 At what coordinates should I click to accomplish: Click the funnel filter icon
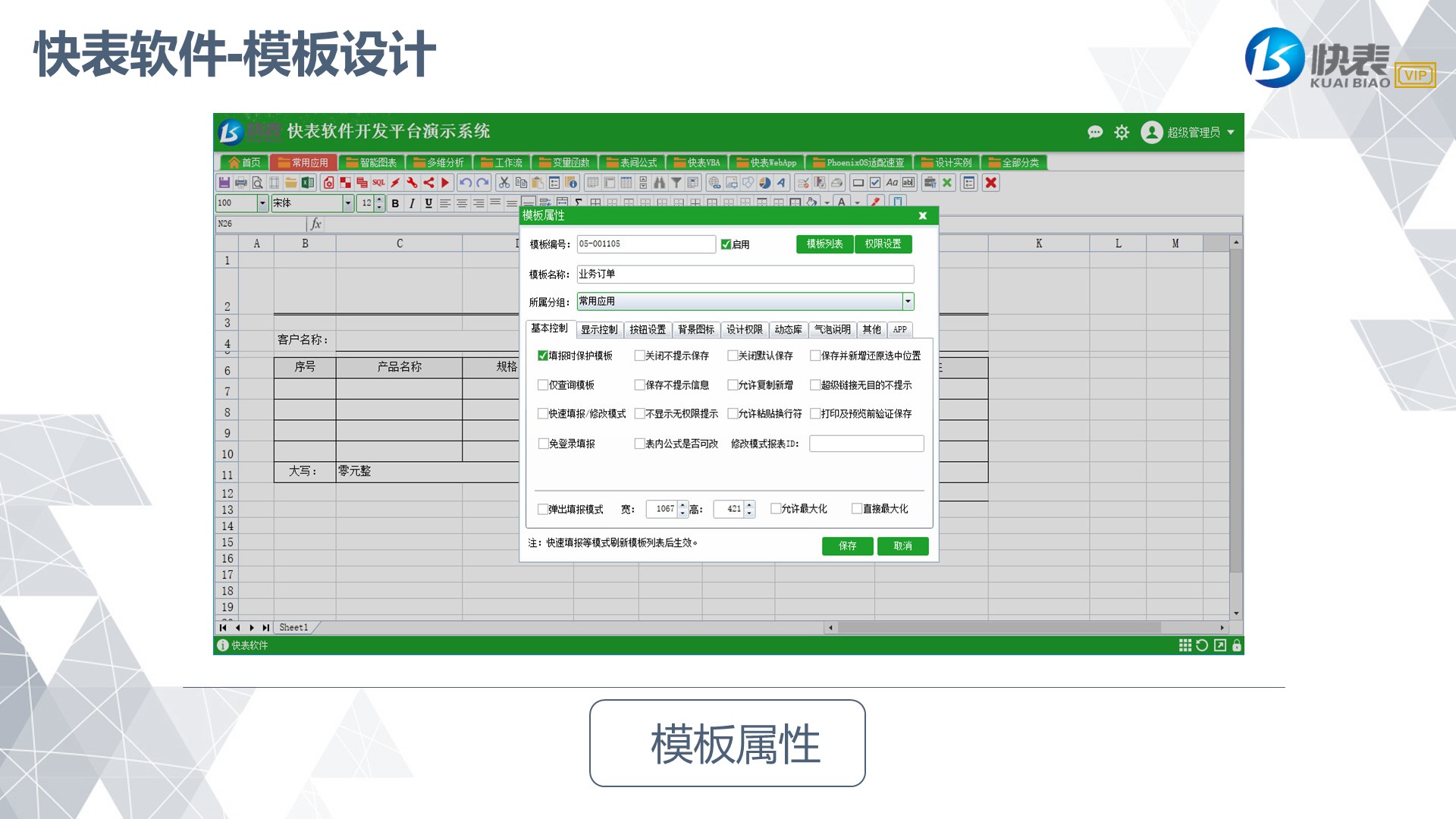click(676, 183)
